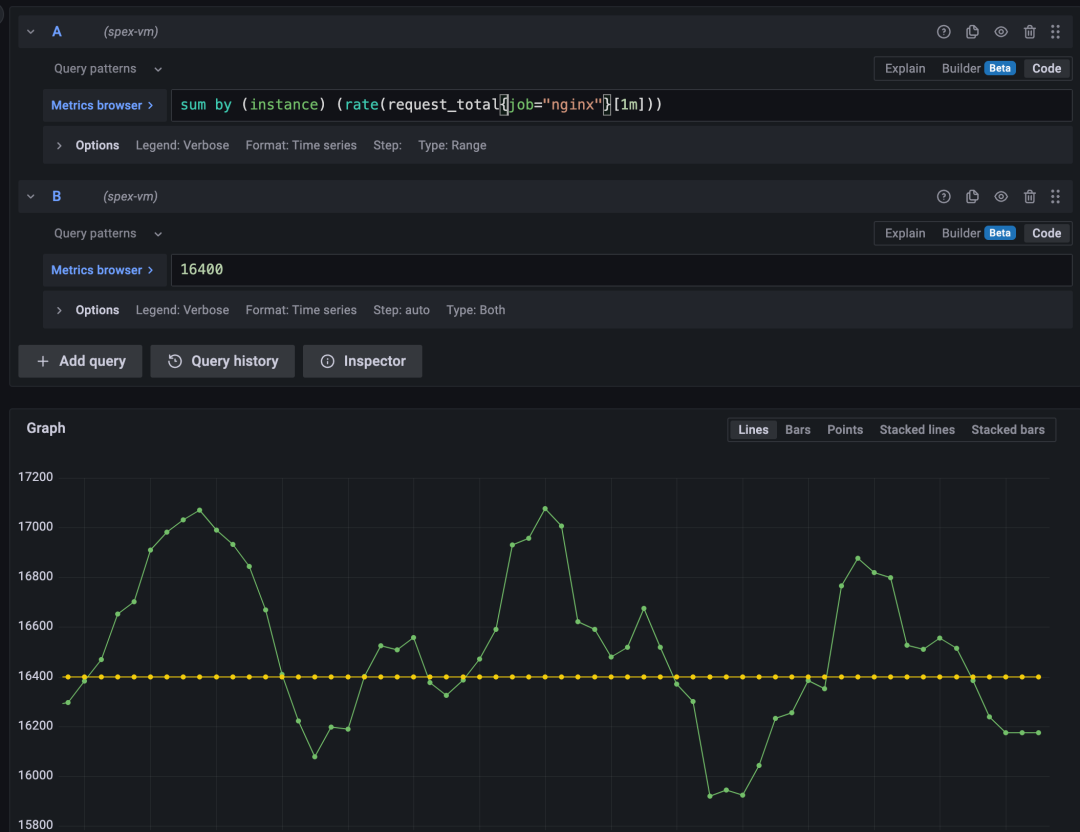Click drag handle of query A
The image size is (1080, 832).
click(1055, 32)
